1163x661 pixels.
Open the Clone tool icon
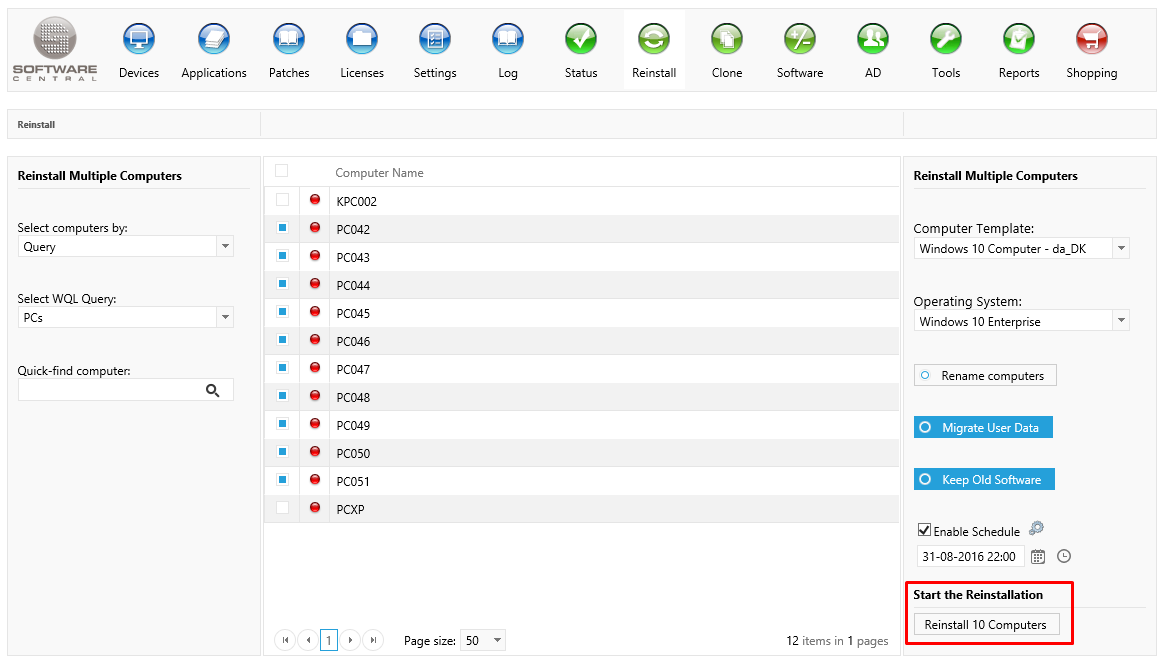coord(727,40)
